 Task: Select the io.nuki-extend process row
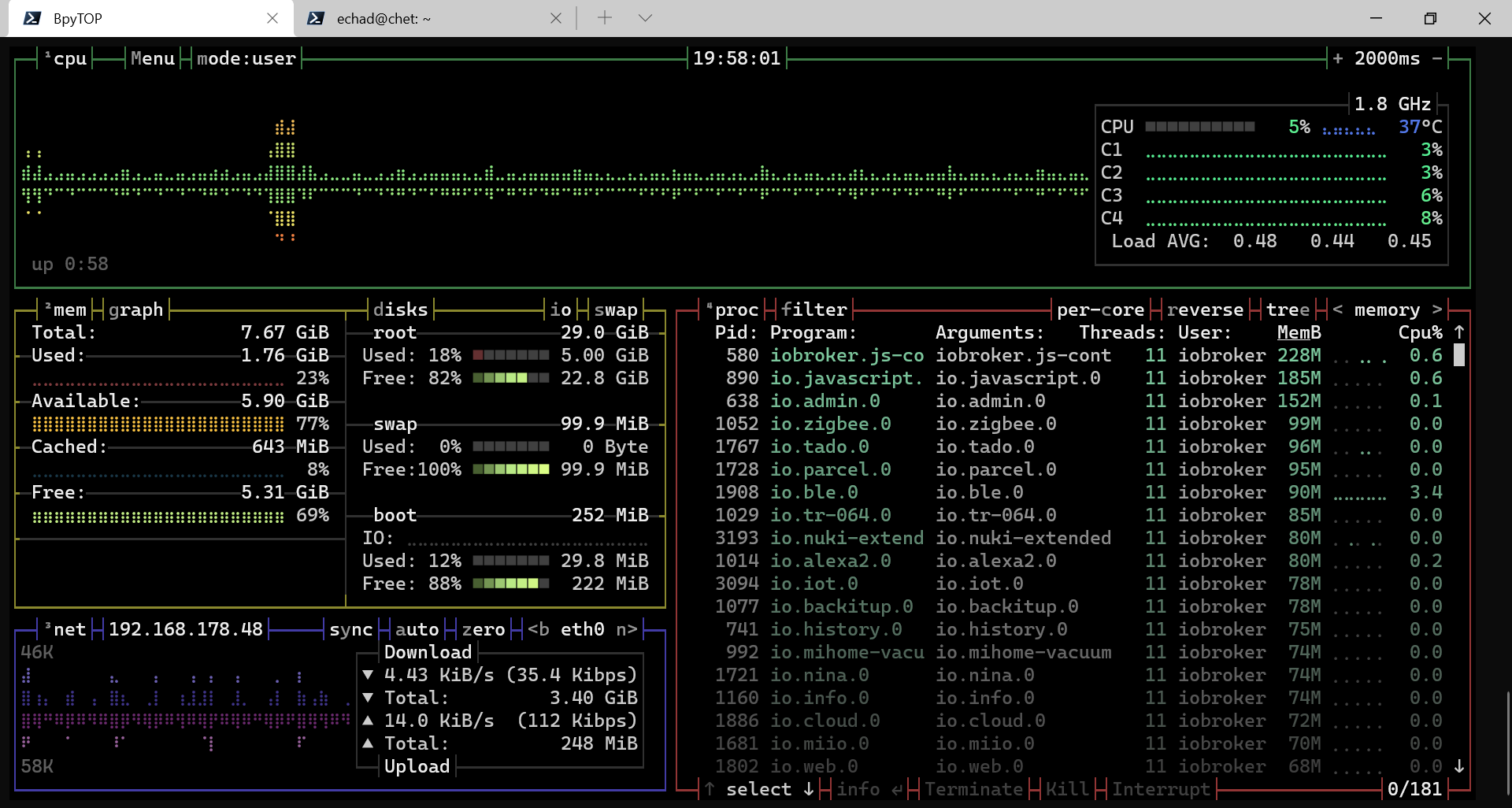[1078, 538]
